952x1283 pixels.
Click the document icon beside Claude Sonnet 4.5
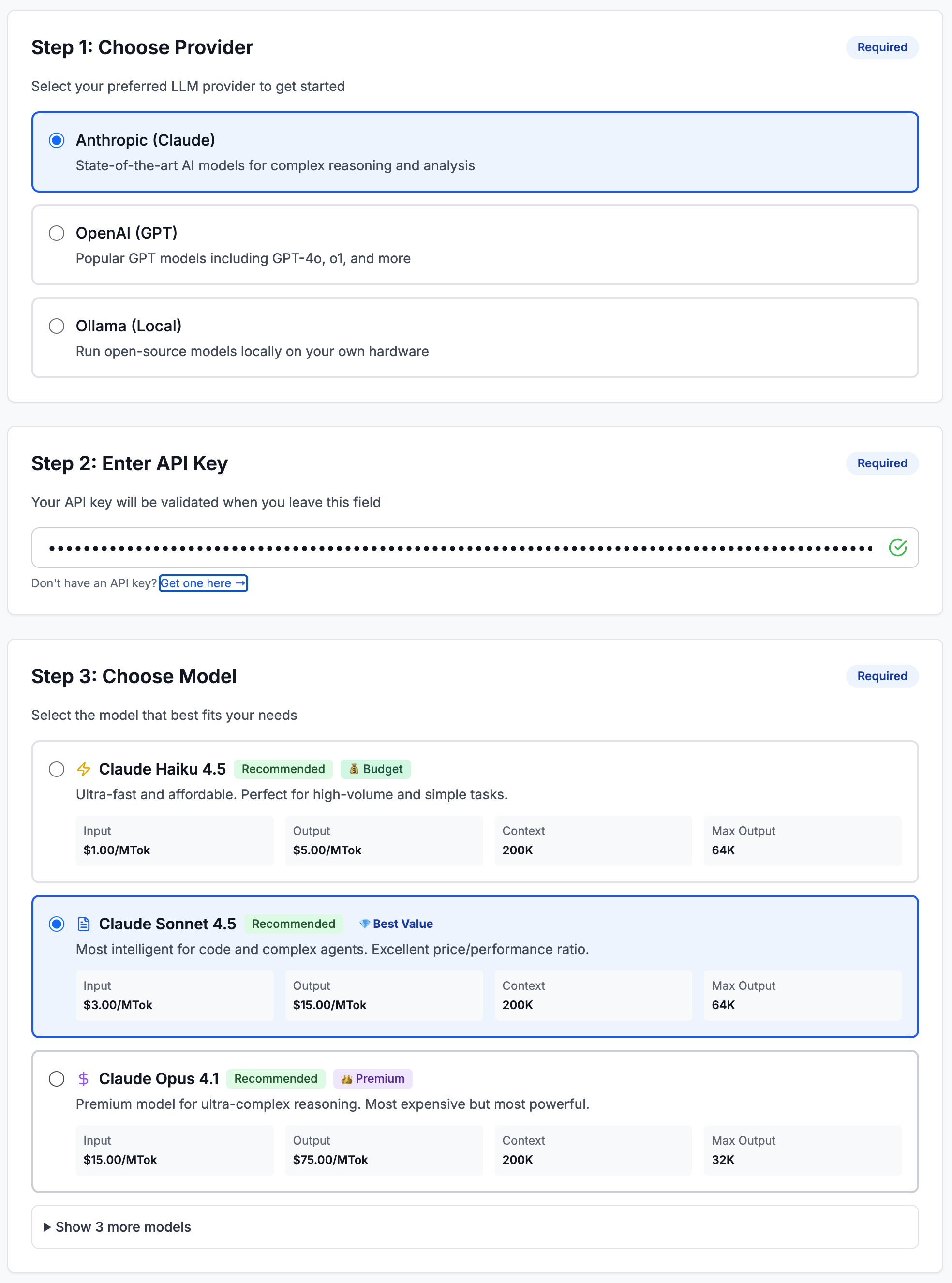point(84,924)
